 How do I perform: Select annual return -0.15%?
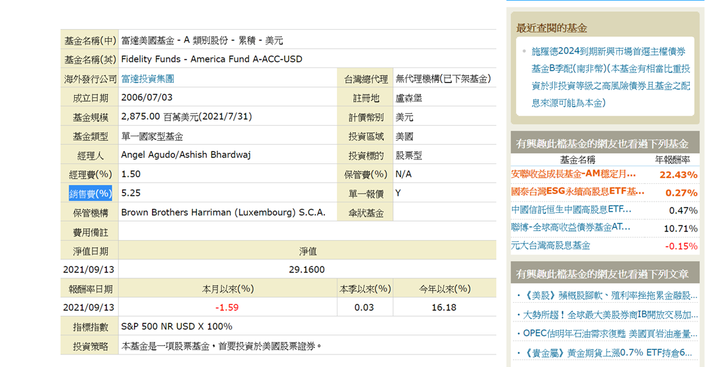click(x=681, y=246)
